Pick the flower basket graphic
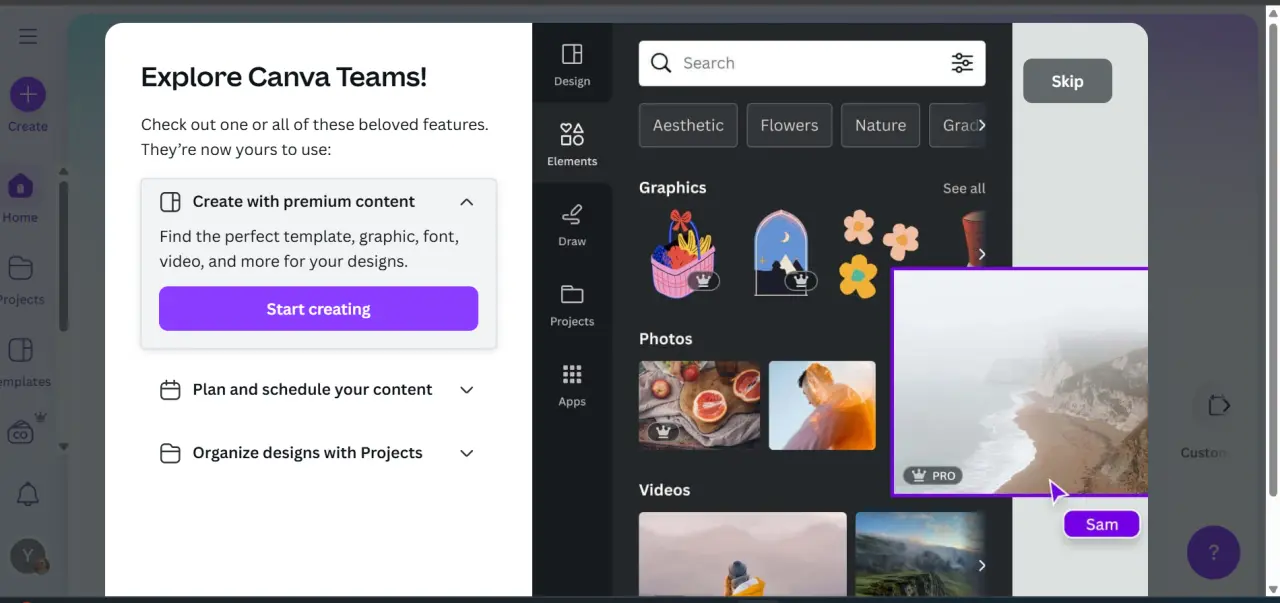 tap(684, 254)
